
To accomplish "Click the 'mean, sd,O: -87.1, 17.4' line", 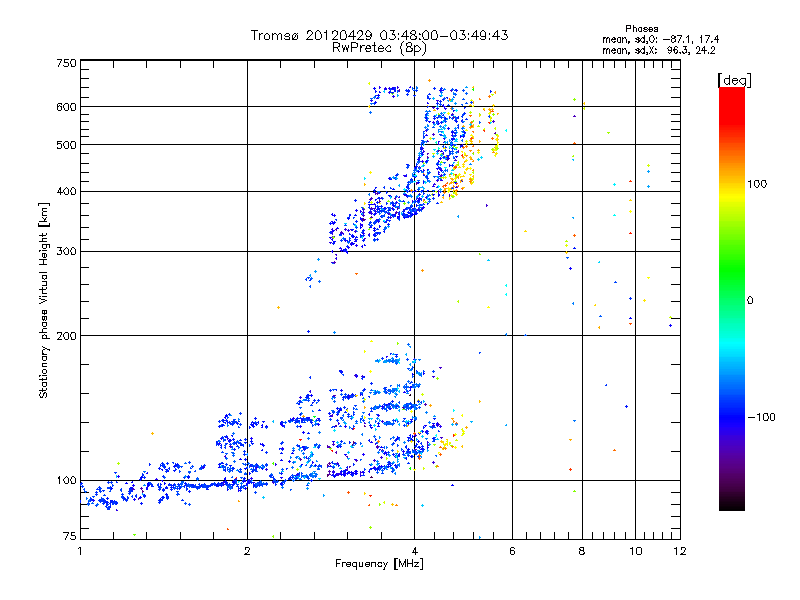I will pyautogui.click(x=661, y=39).
